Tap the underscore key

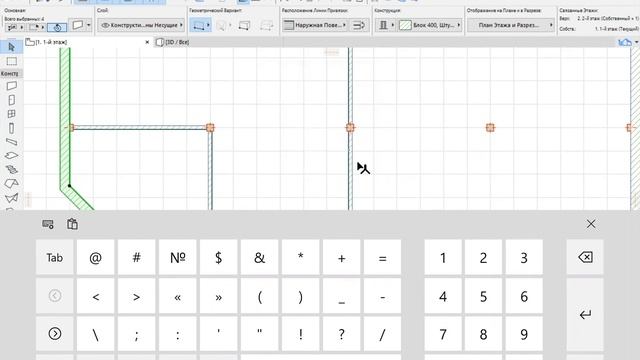tap(342, 296)
